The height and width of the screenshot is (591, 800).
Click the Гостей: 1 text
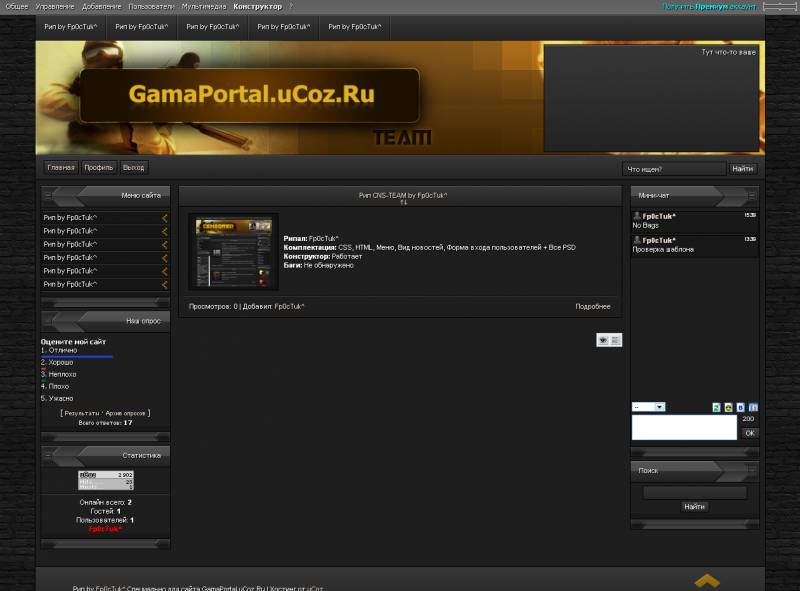click(x=106, y=511)
